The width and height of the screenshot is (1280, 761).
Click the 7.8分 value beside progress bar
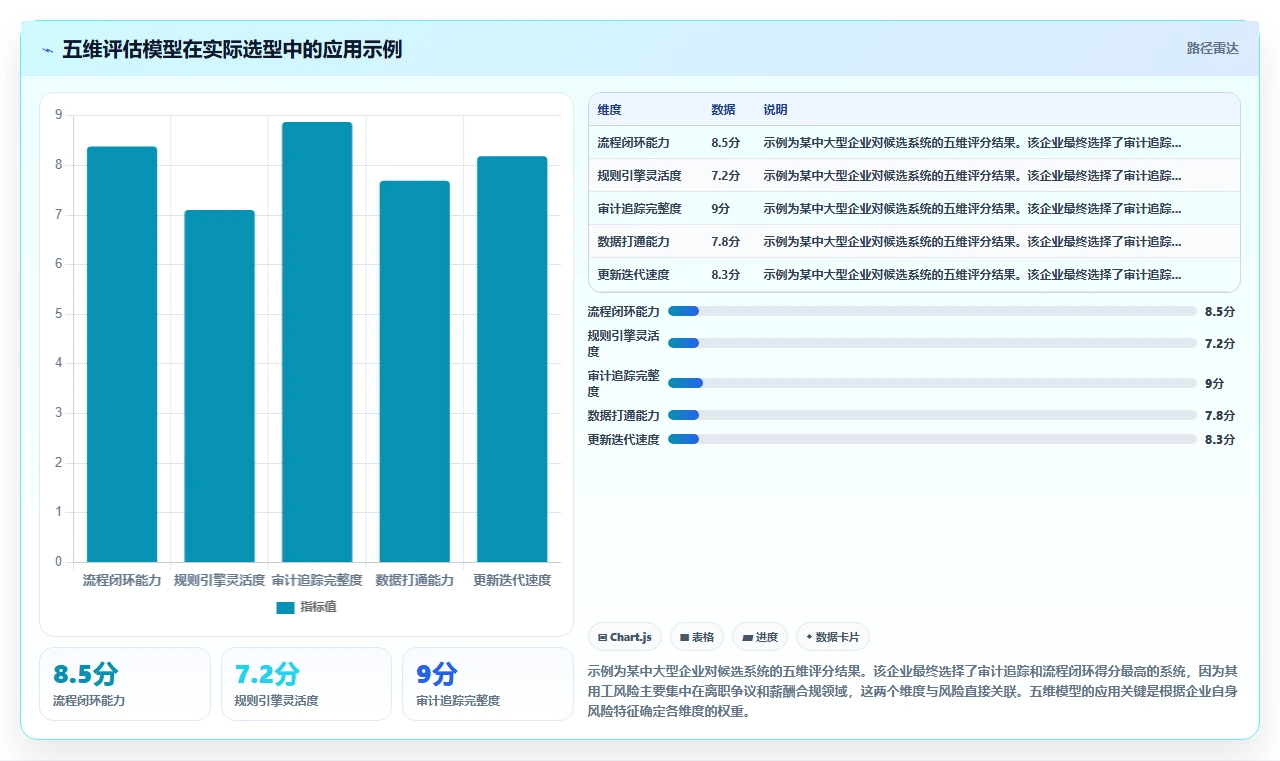pyautogui.click(x=1220, y=415)
